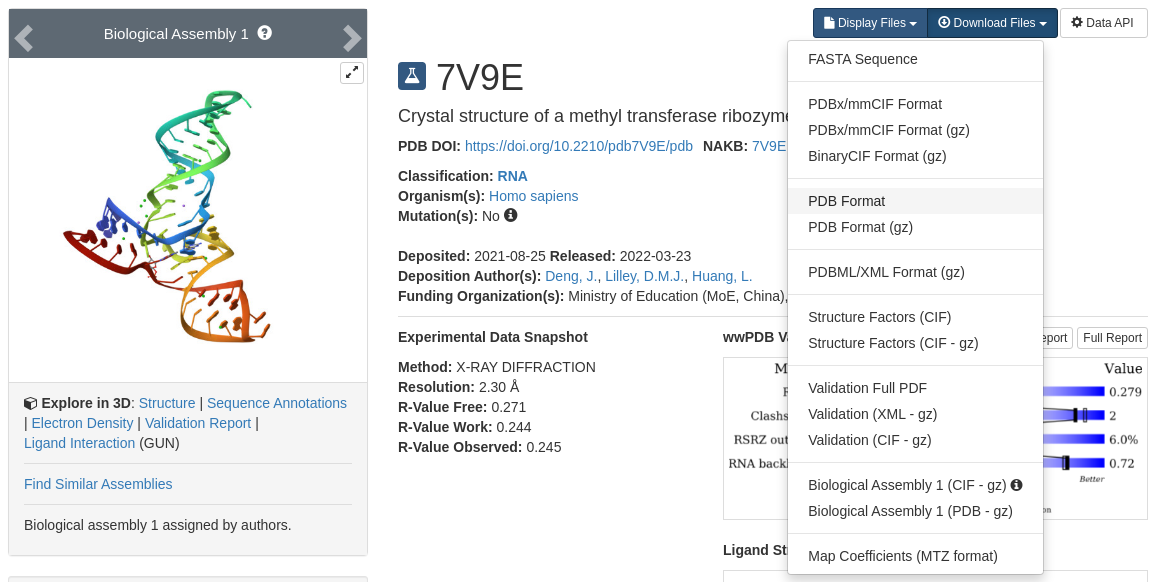Go to the previous biological assembly
The height and width of the screenshot is (582, 1174).
[x=24, y=38]
